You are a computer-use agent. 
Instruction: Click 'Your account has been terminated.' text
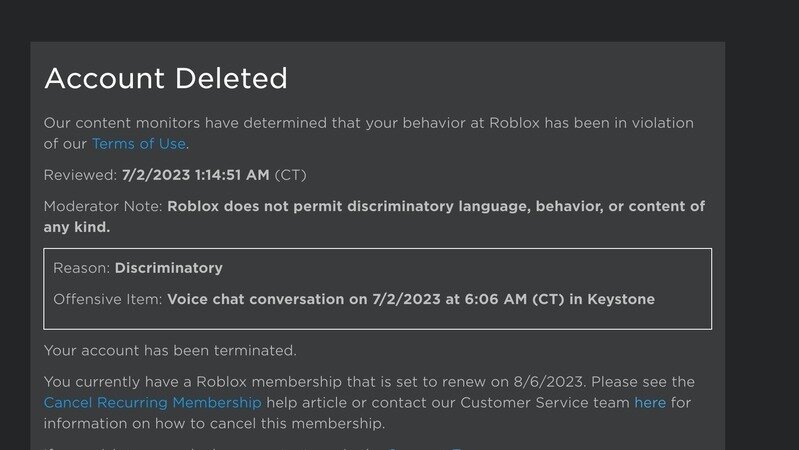pos(170,351)
